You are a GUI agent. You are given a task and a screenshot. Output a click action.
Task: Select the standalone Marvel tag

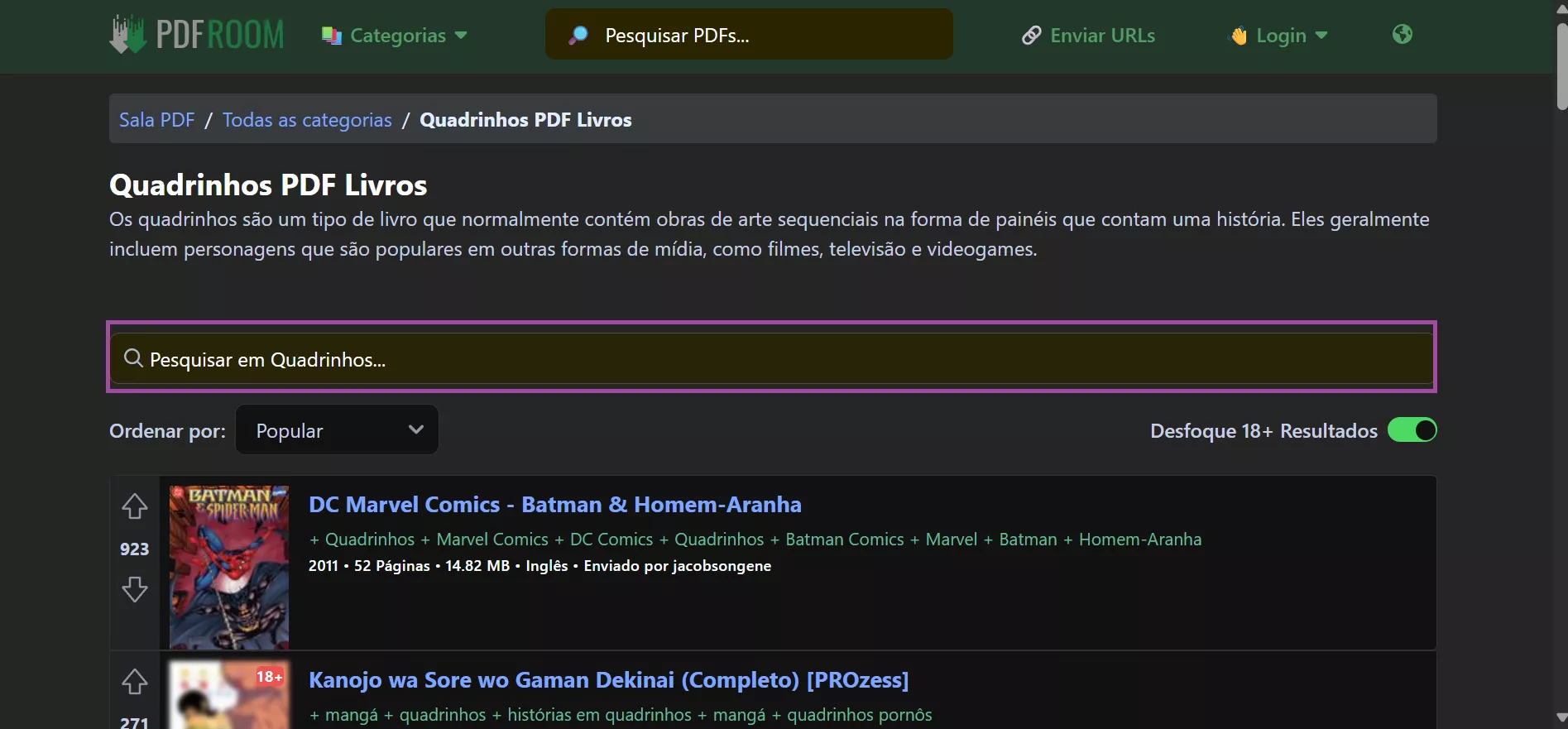(x=952, y=540)
